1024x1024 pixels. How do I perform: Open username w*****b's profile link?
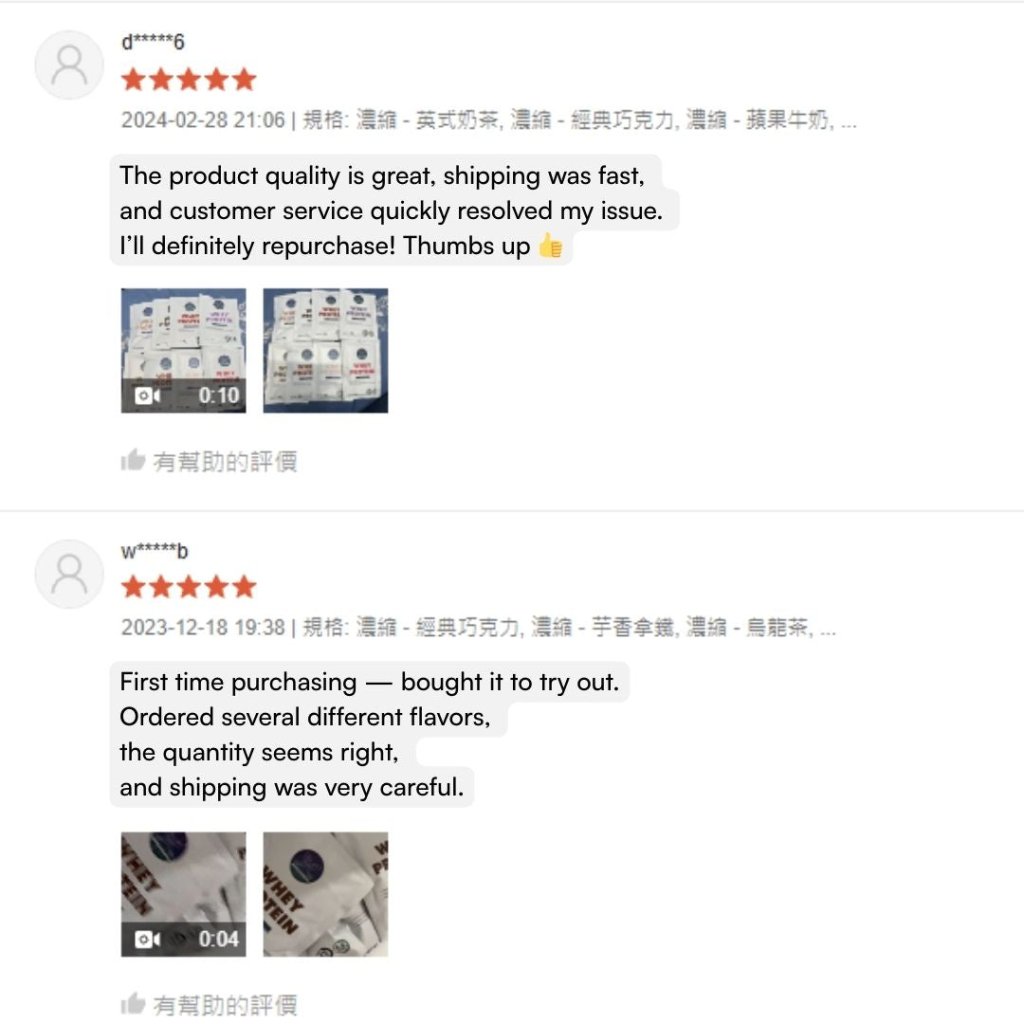[154, 551]
